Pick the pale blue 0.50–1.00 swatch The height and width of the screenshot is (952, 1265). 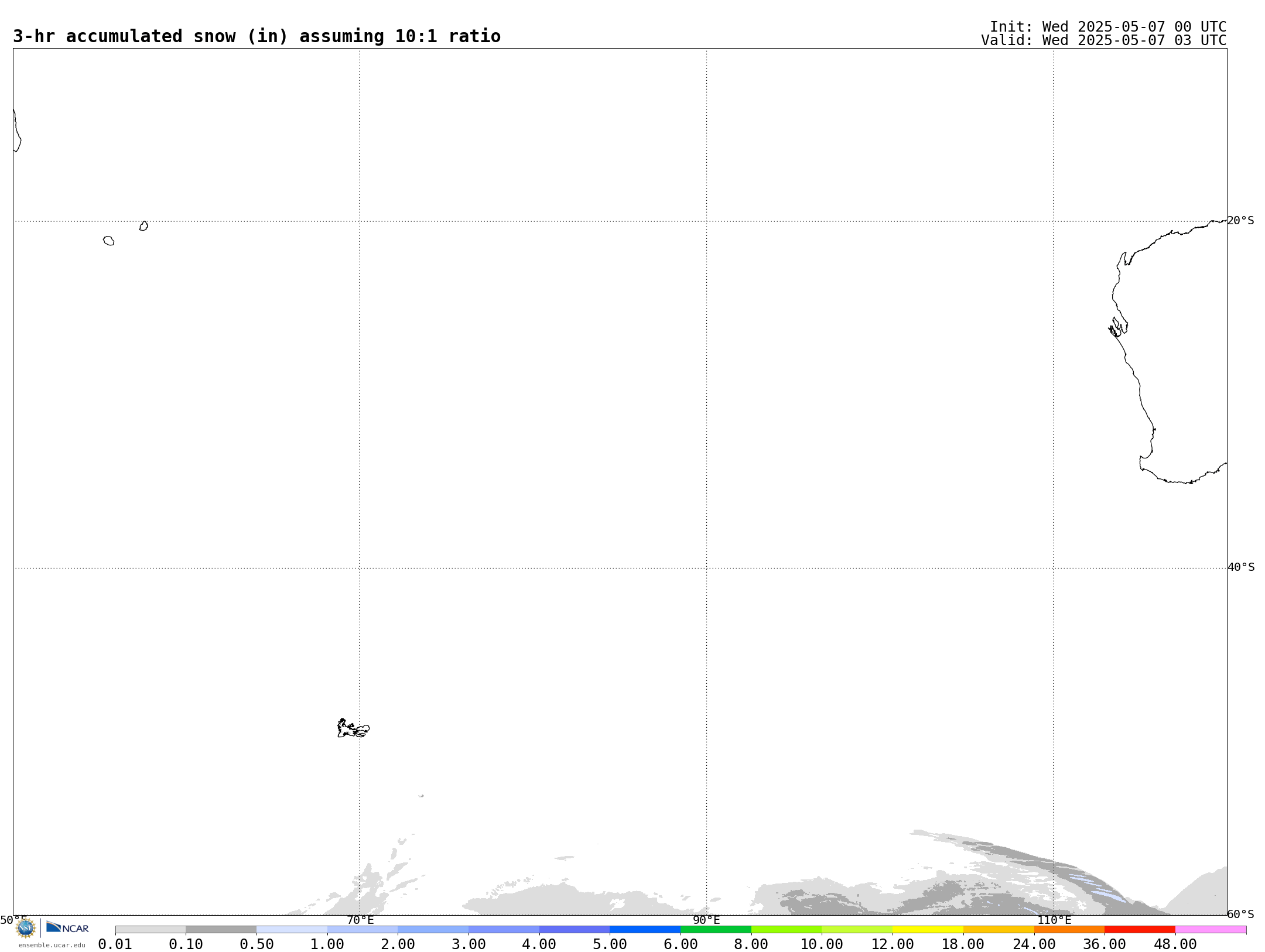(292, 930)
